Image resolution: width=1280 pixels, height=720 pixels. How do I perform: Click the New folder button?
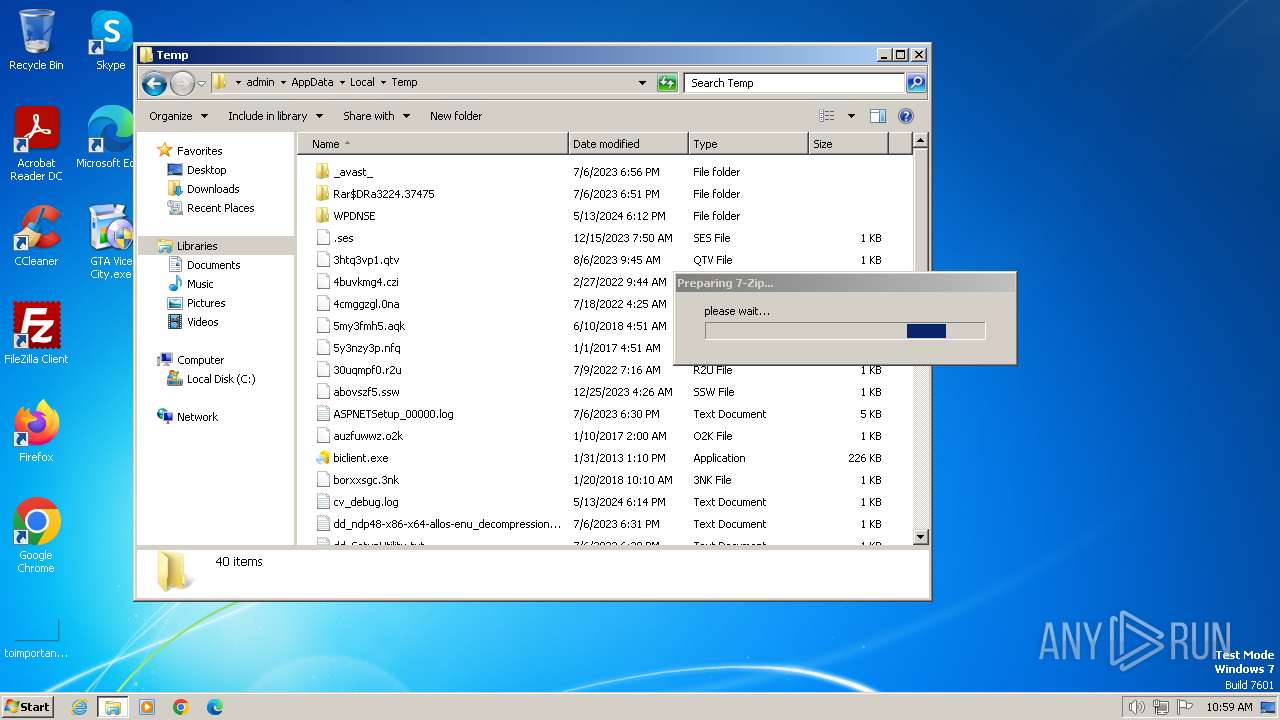[x=456, y=116]
